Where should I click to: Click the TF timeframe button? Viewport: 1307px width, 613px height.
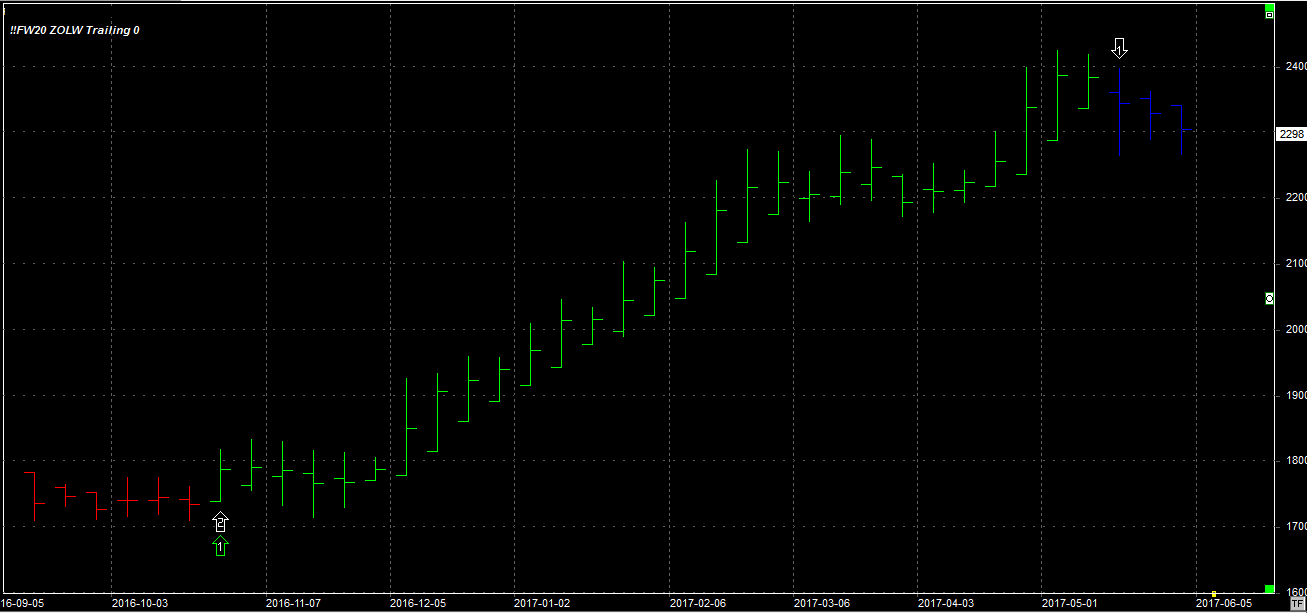[1297, 604]
